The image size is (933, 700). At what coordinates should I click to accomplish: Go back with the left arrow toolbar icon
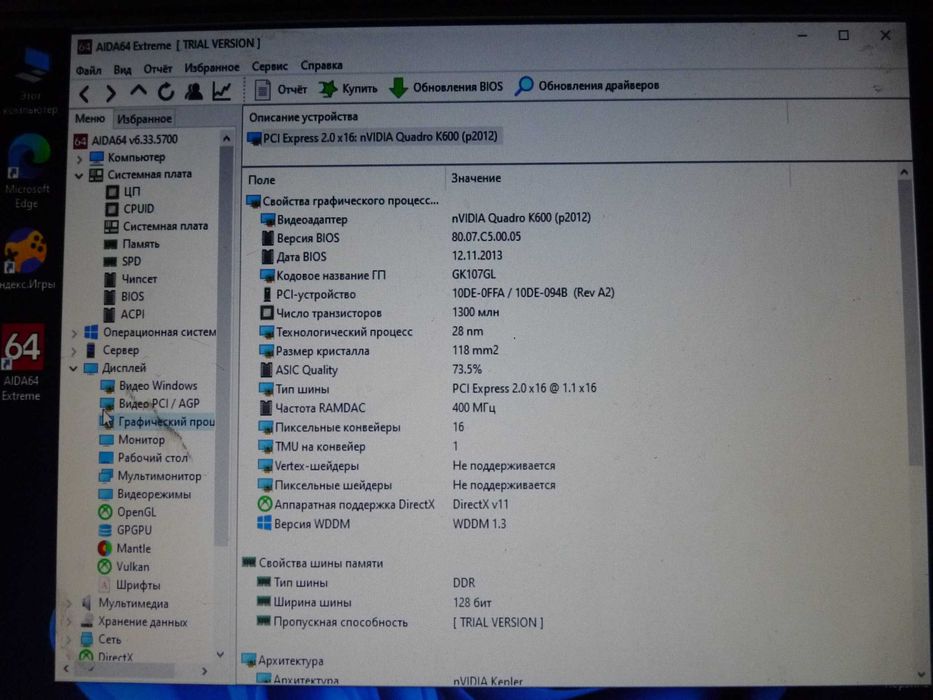point(85,93)
